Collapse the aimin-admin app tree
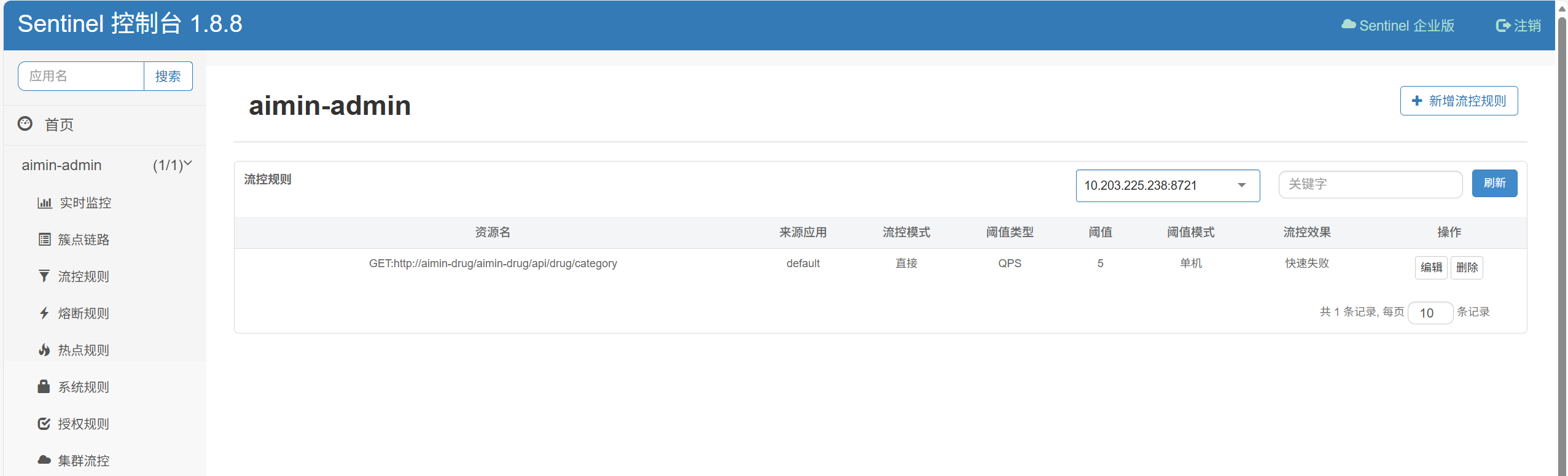 click(188, 164)
